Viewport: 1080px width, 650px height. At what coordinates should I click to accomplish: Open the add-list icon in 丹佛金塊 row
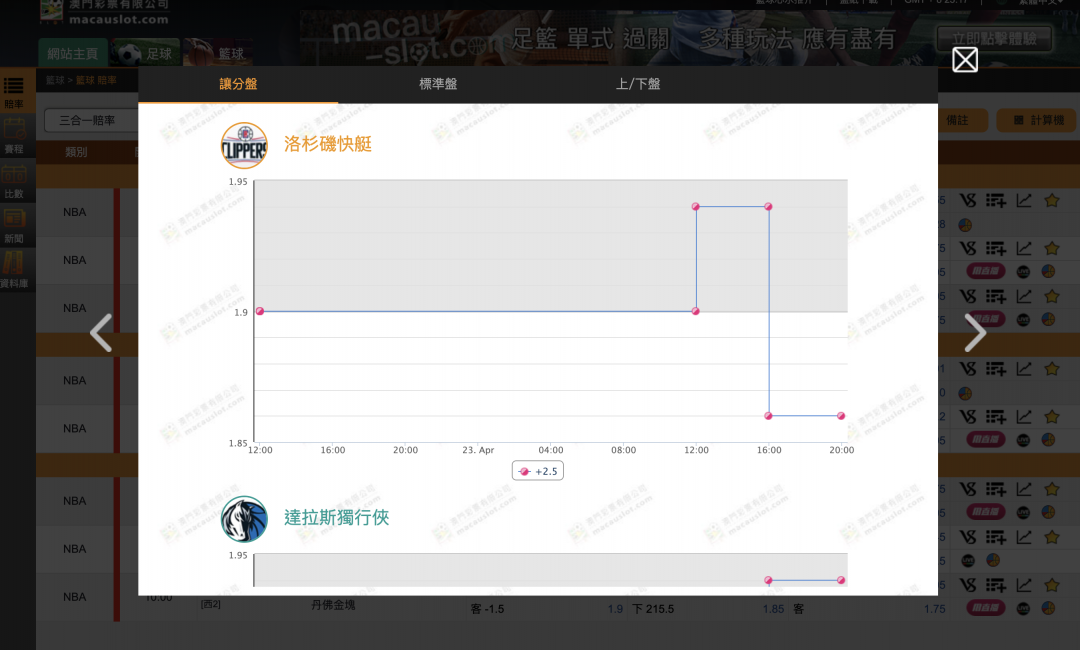pyautogui.click(x=996, y=585)
